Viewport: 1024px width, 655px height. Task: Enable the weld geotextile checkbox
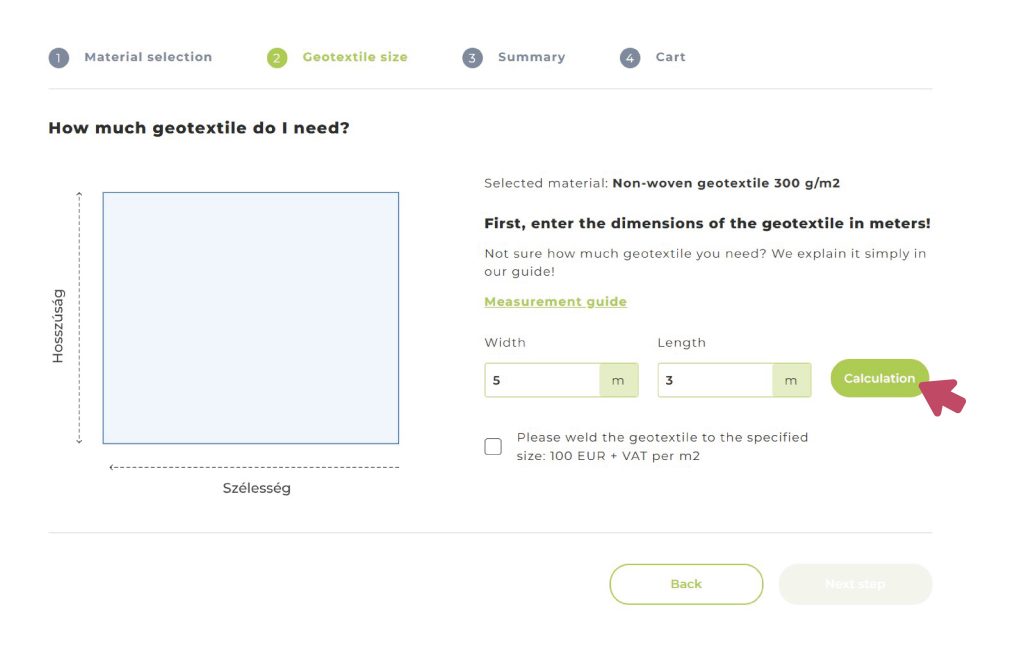pyautogui.click(x=493, y=446)
